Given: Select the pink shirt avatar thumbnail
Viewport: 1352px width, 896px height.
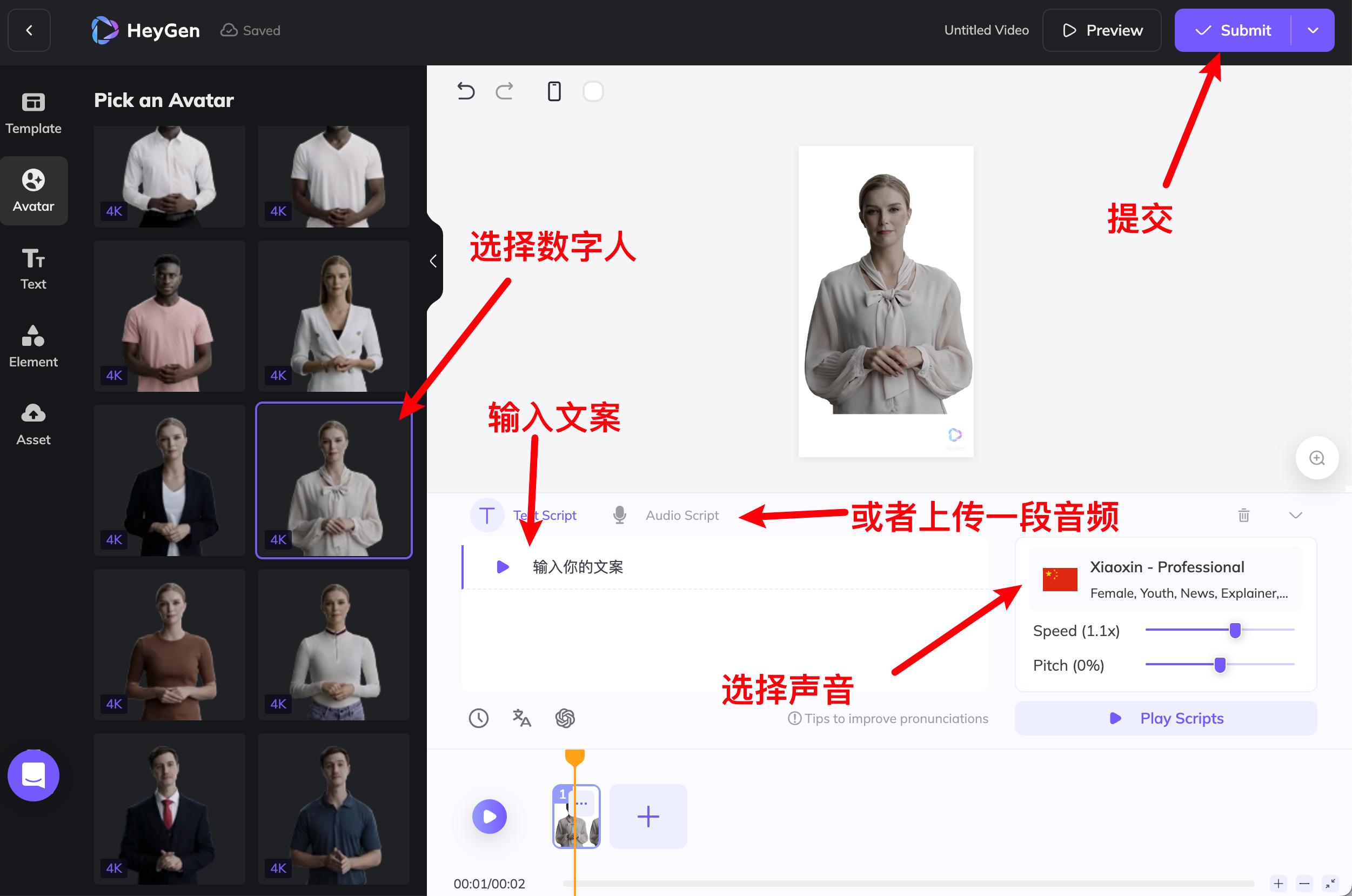Looking at the screenshot, I should click(169, 316).
